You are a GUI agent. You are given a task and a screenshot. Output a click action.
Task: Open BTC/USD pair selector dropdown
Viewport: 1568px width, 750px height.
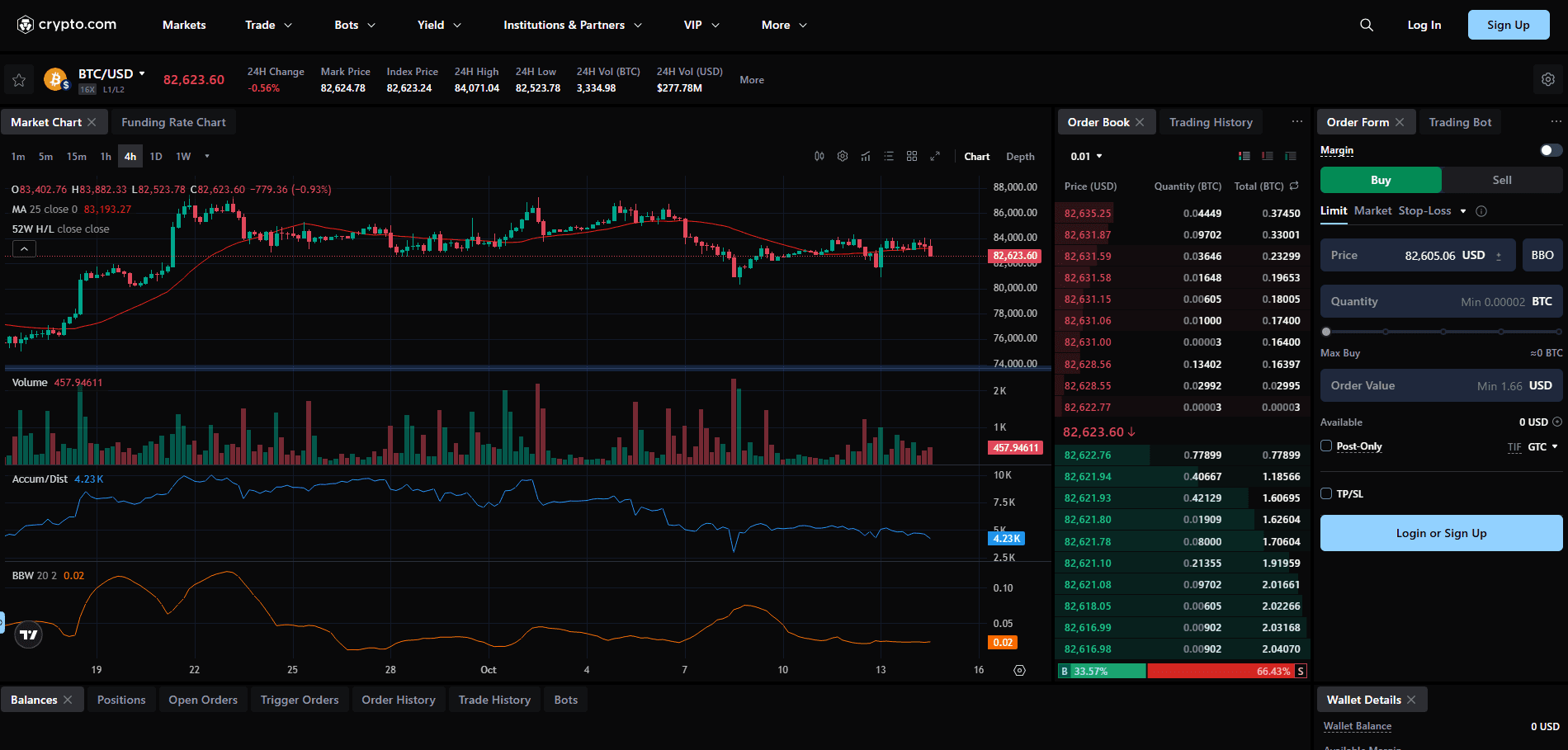coord(111,73)
